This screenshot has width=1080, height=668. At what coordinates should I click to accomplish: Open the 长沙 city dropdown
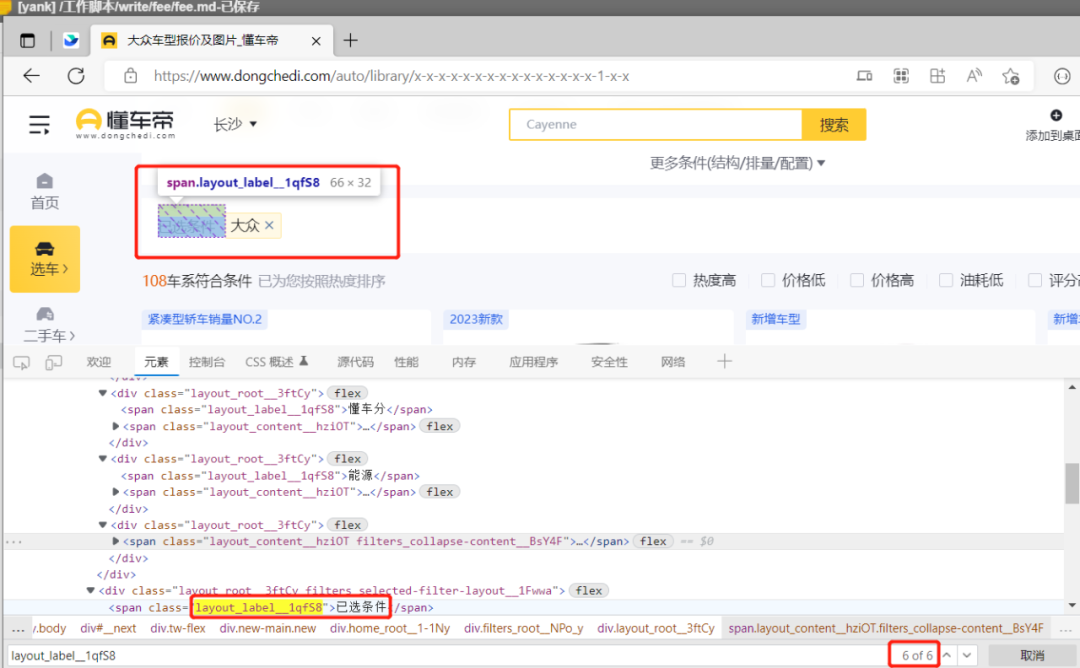[235, 124]
